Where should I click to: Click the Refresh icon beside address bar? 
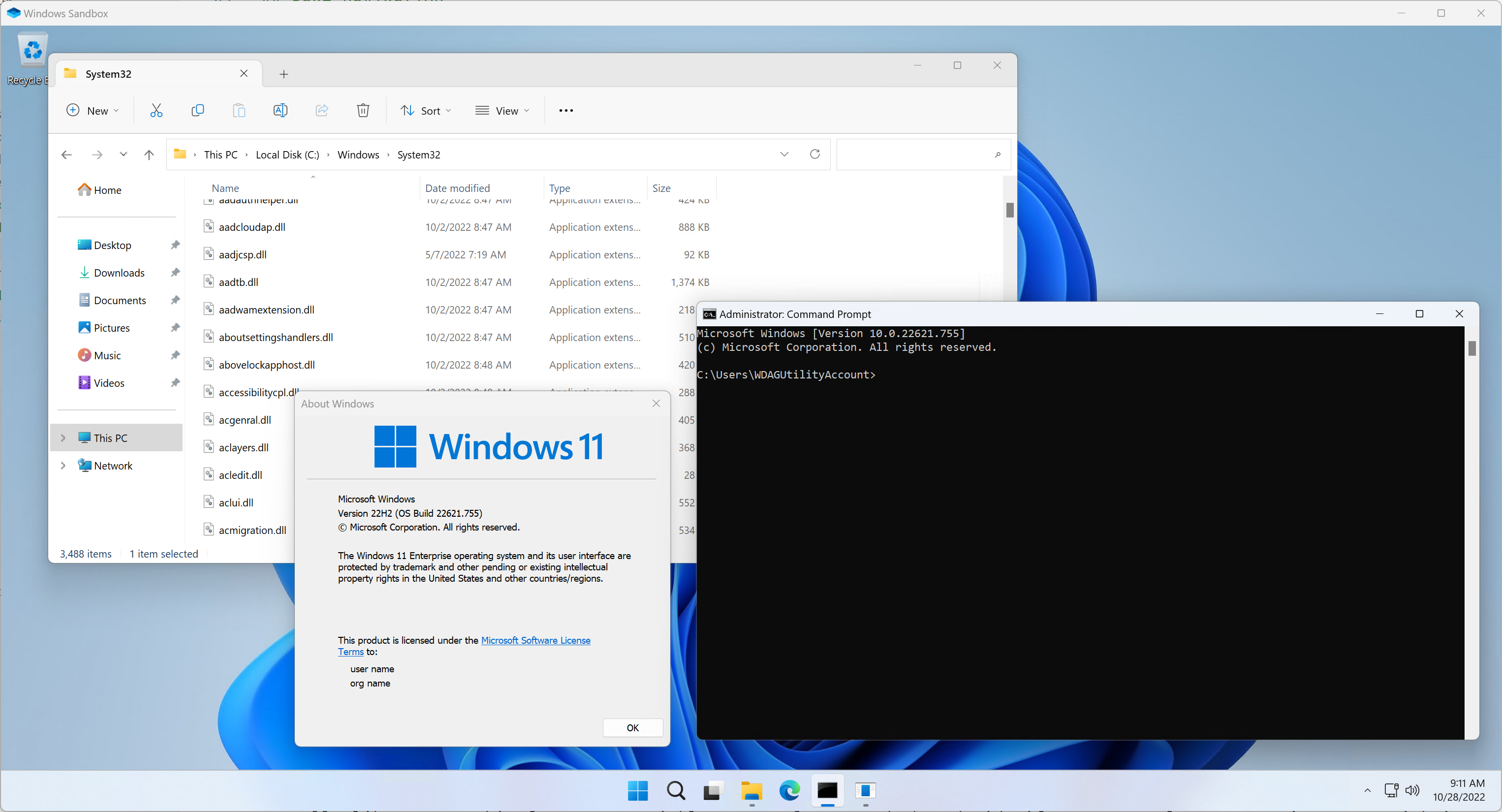coord(814,154)
